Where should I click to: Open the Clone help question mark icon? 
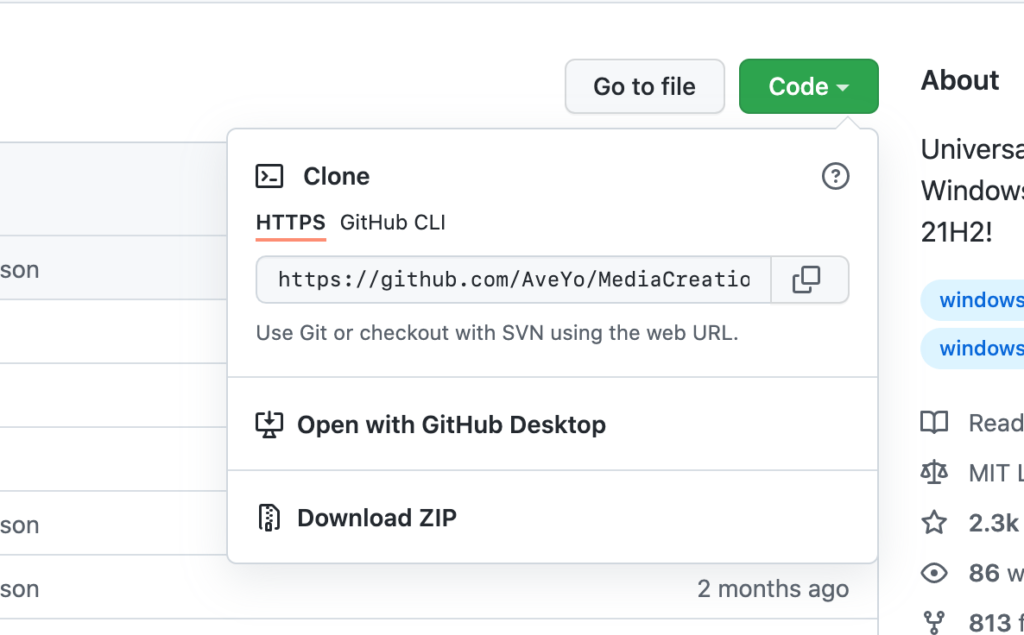point(835,176)
